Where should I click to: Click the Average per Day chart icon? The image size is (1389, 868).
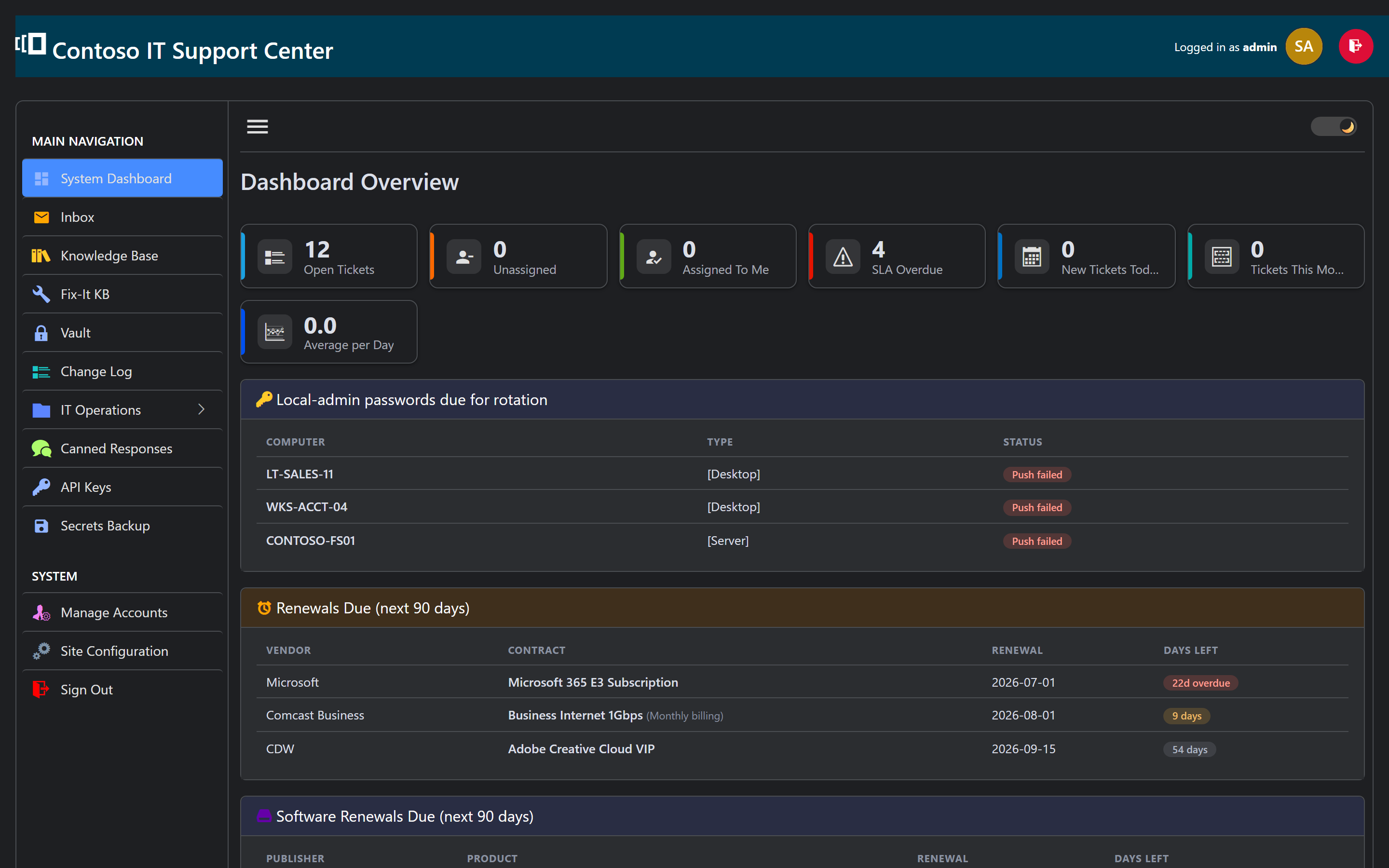pos(274,332)
